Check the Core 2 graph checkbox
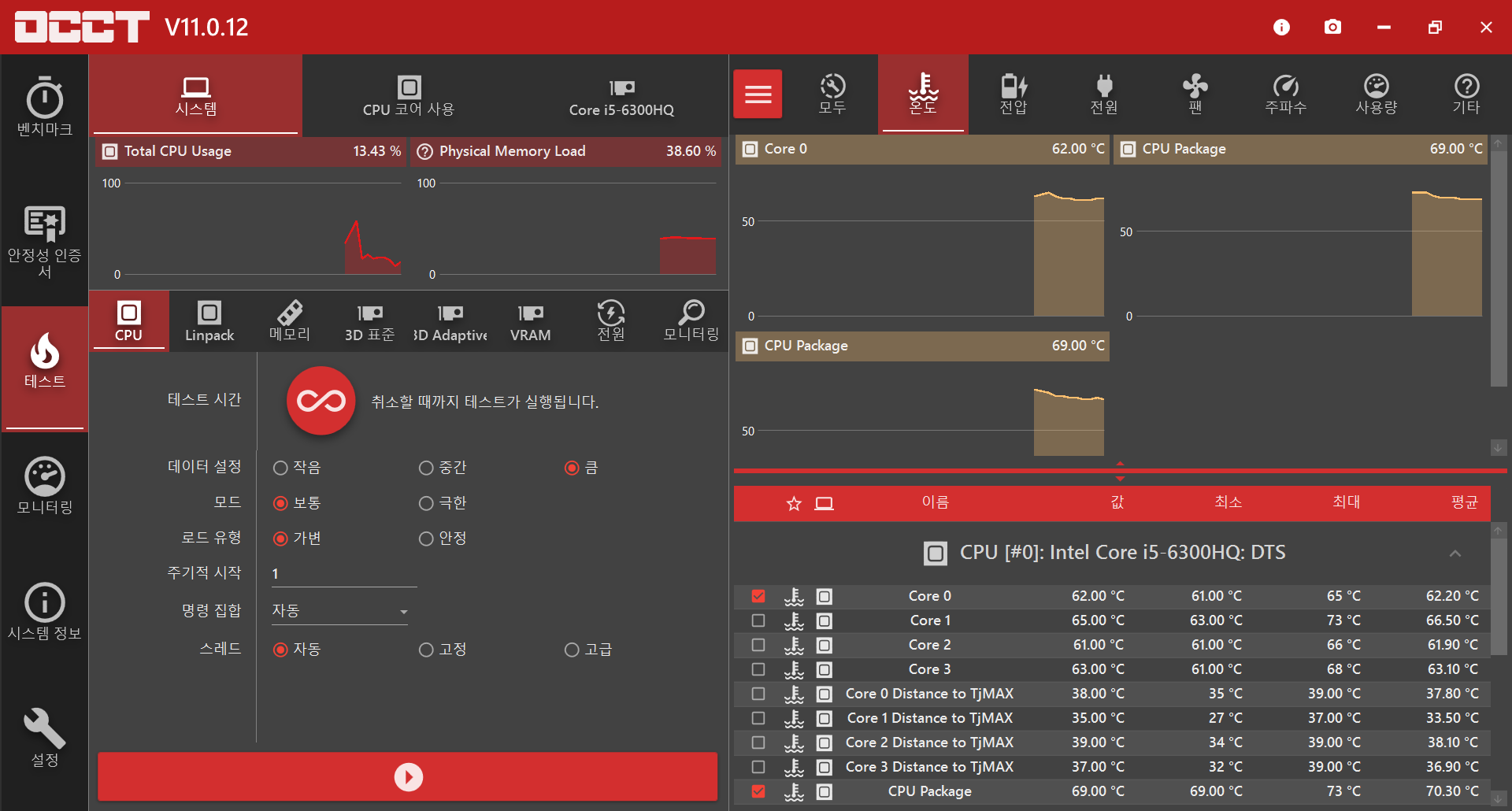The image size is (1512, 811). point(758,645)
